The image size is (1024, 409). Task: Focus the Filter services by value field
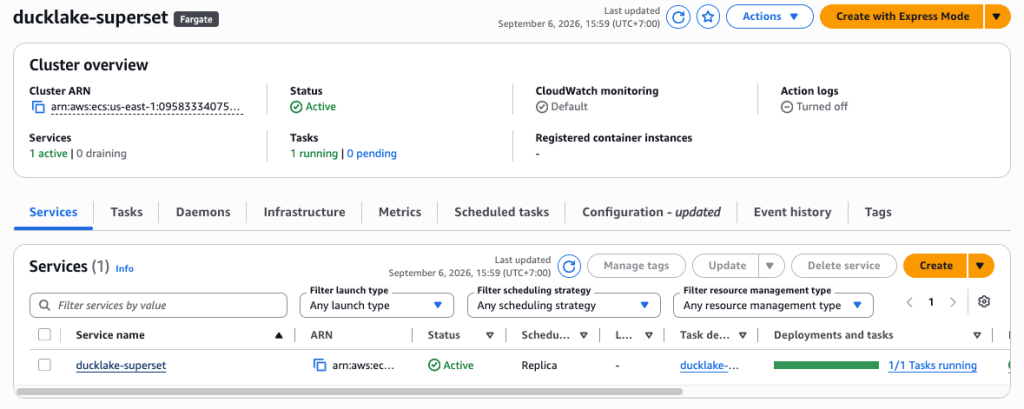click(159, 305)
